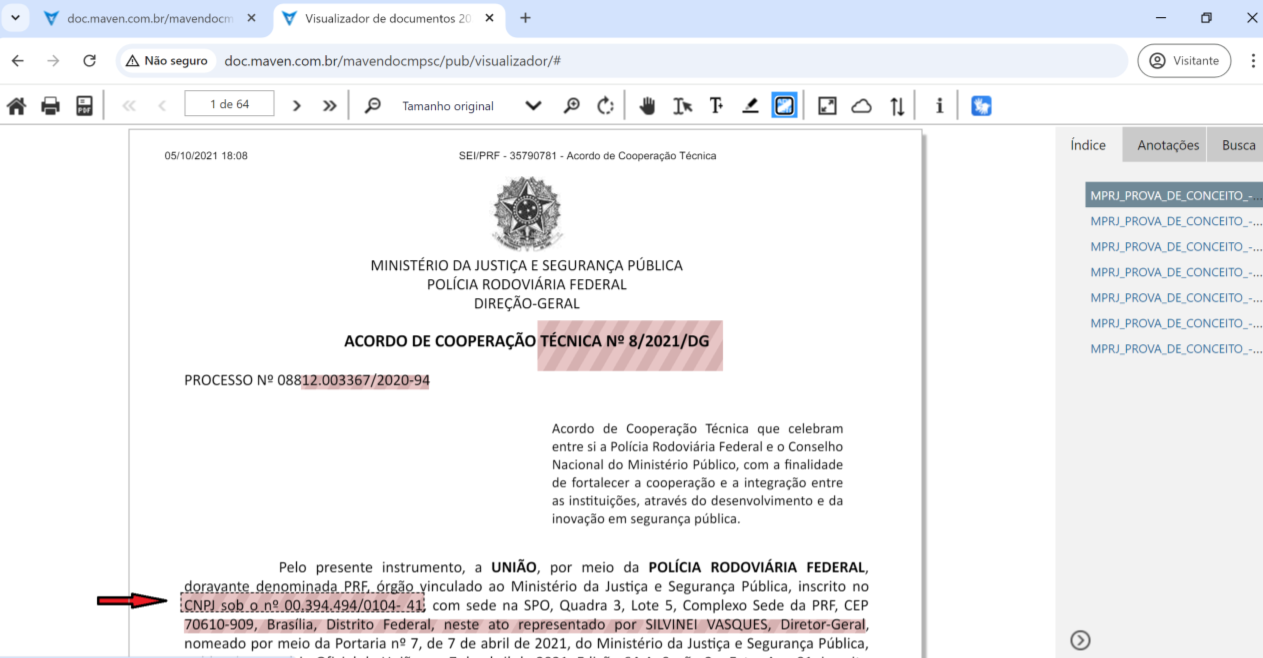
Task: Go back in browser history
Action: point(18,61)
